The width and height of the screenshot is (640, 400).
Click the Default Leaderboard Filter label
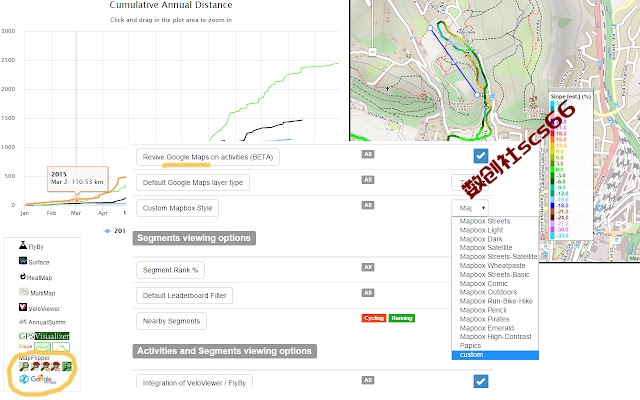click(184, 296)
